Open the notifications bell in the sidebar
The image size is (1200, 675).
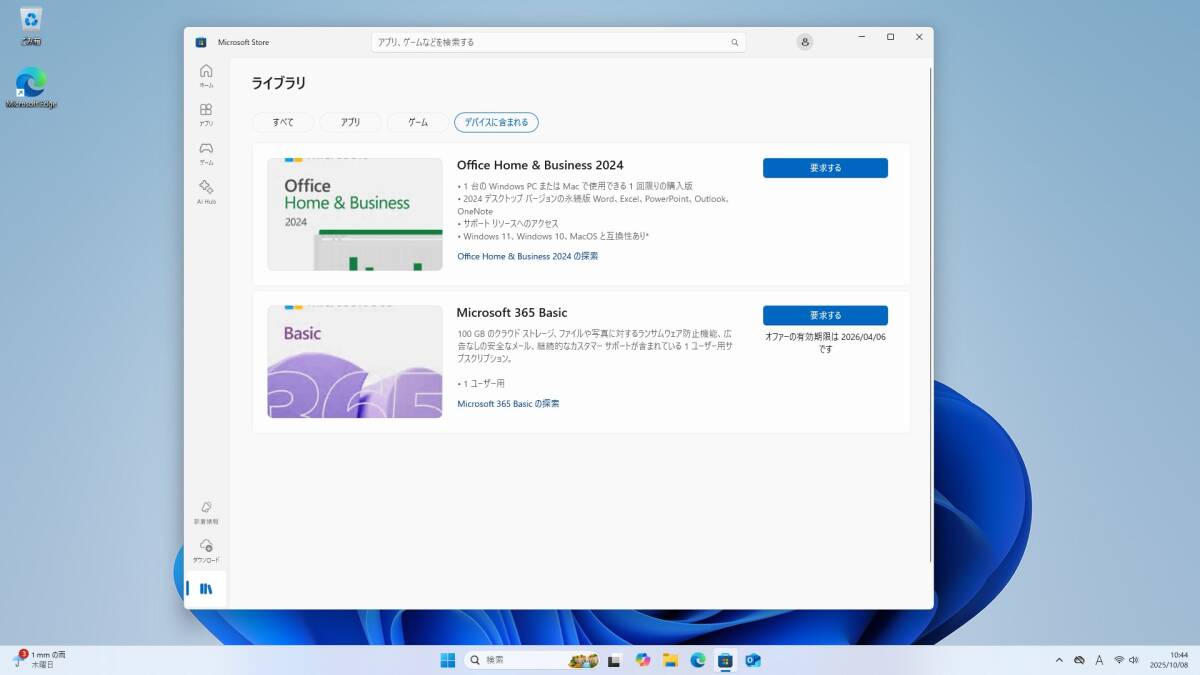206,512
